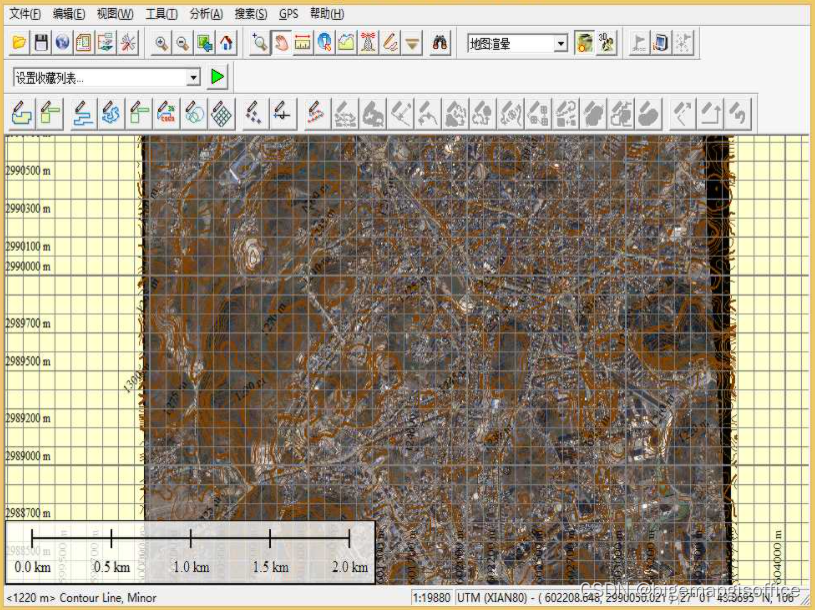Click the zoom out magnifier button
Image resolution: width=815 pixels, height=610 pixels.
click(183, 43)
